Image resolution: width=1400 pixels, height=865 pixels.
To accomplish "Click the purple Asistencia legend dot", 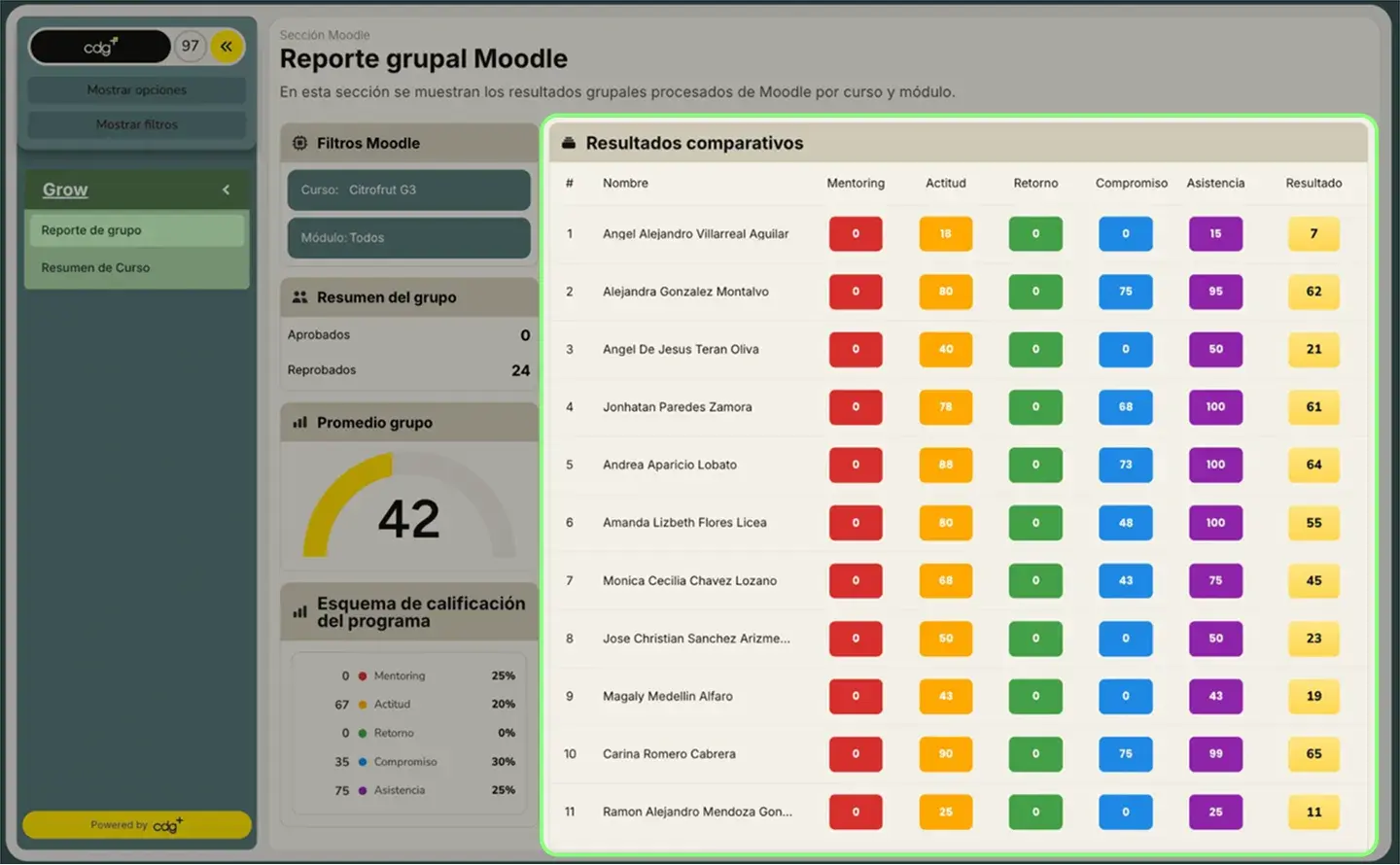I will click(363, 790).
